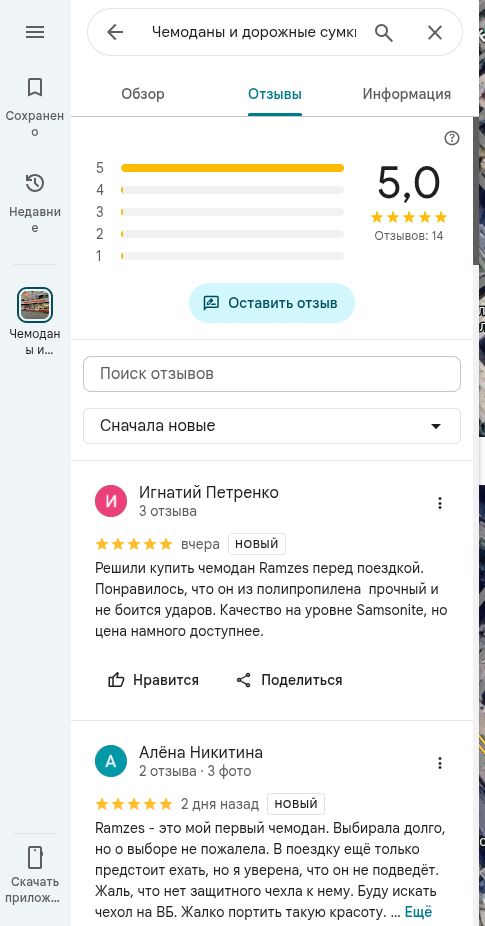Click Download app phone icon
485x926 pixels.
click(35, 857)
